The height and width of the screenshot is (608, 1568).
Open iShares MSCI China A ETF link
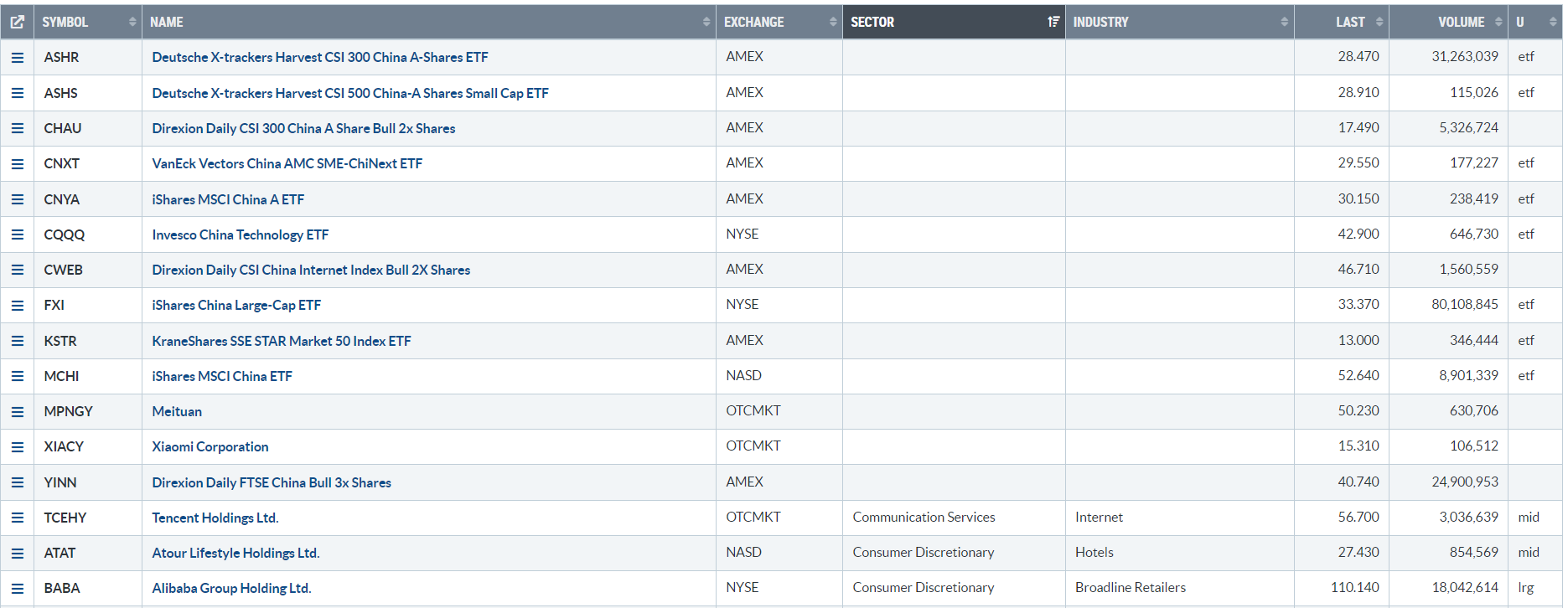click(x=228, y=199)
